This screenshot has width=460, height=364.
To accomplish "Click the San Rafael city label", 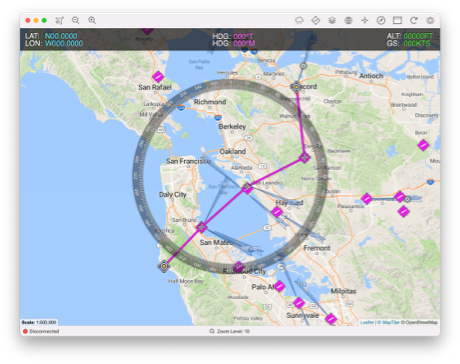I will (155, 87).
